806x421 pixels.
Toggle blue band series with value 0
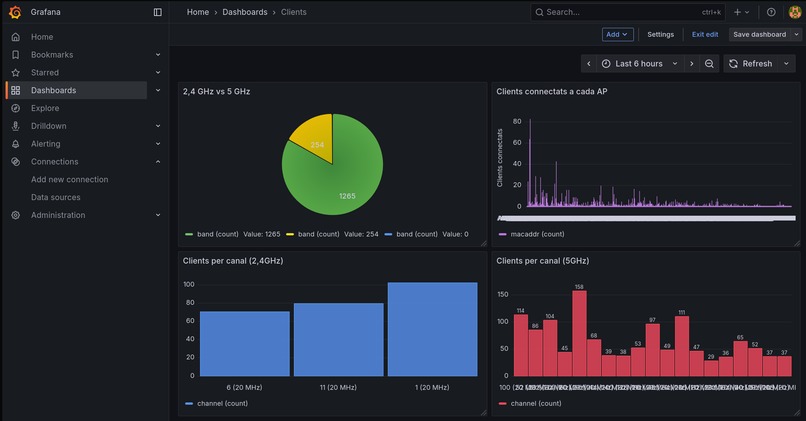point(427,234)
